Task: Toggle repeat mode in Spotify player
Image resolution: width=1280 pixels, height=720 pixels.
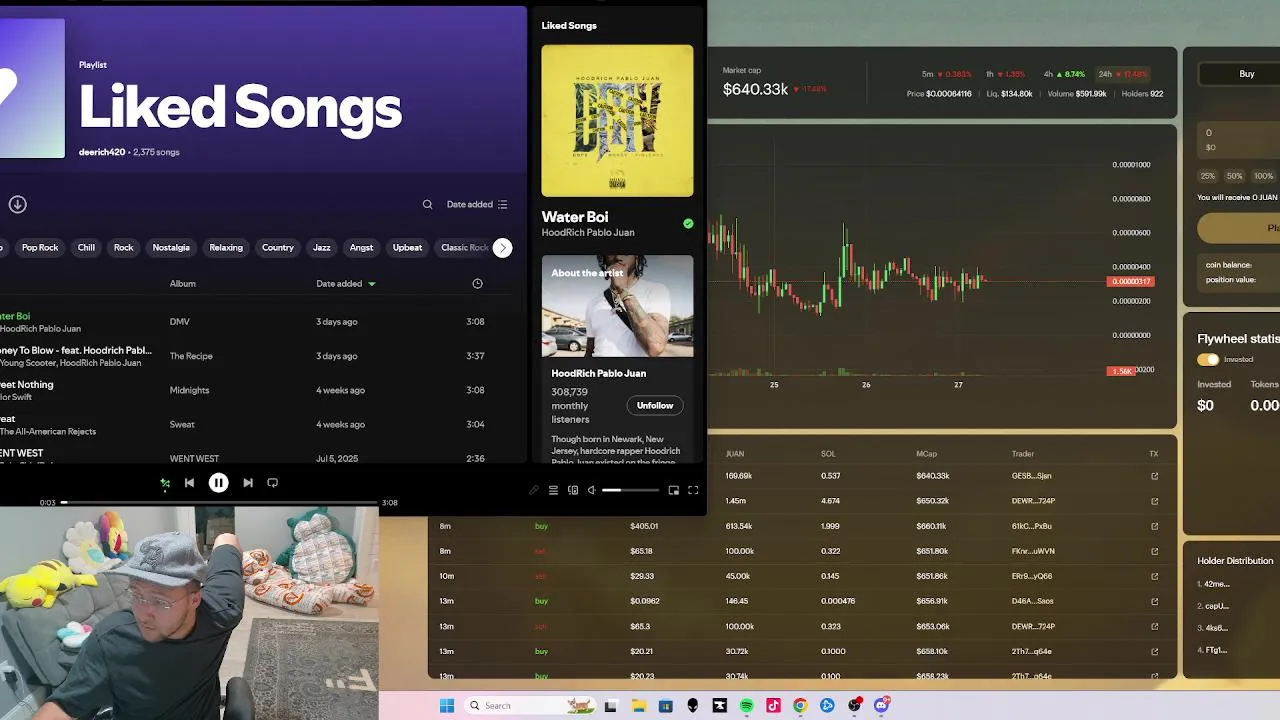Action: coord(272,483)
